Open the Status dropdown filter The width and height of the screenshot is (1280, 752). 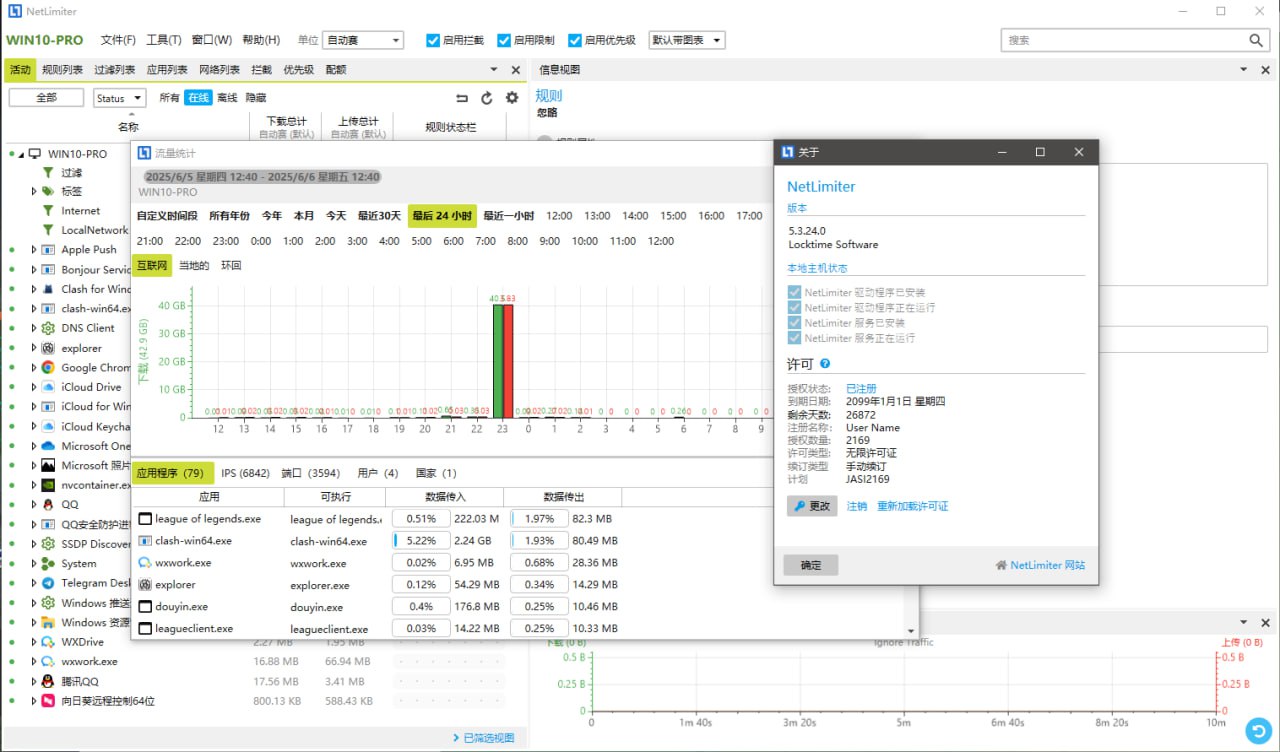[119, 98]
